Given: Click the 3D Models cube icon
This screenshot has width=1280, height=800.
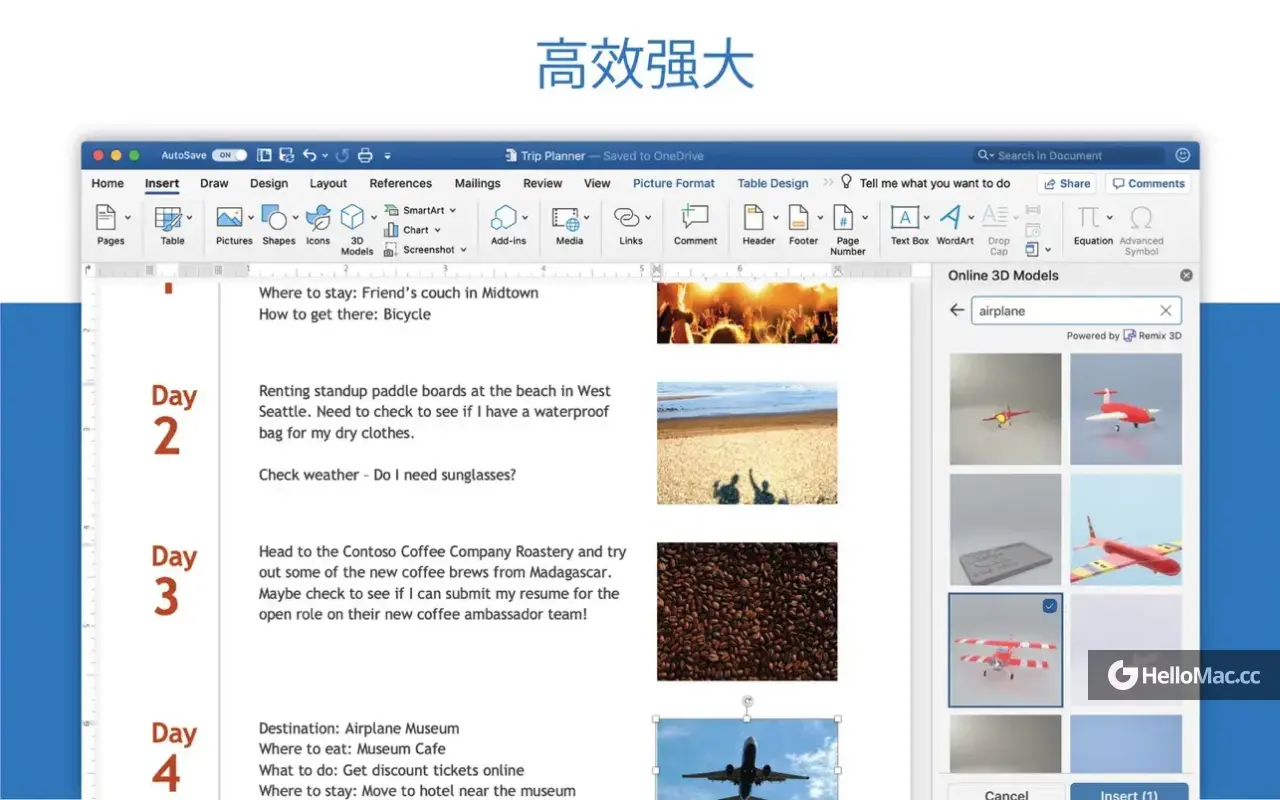Looking at the screenshot, I should [353, 217].
